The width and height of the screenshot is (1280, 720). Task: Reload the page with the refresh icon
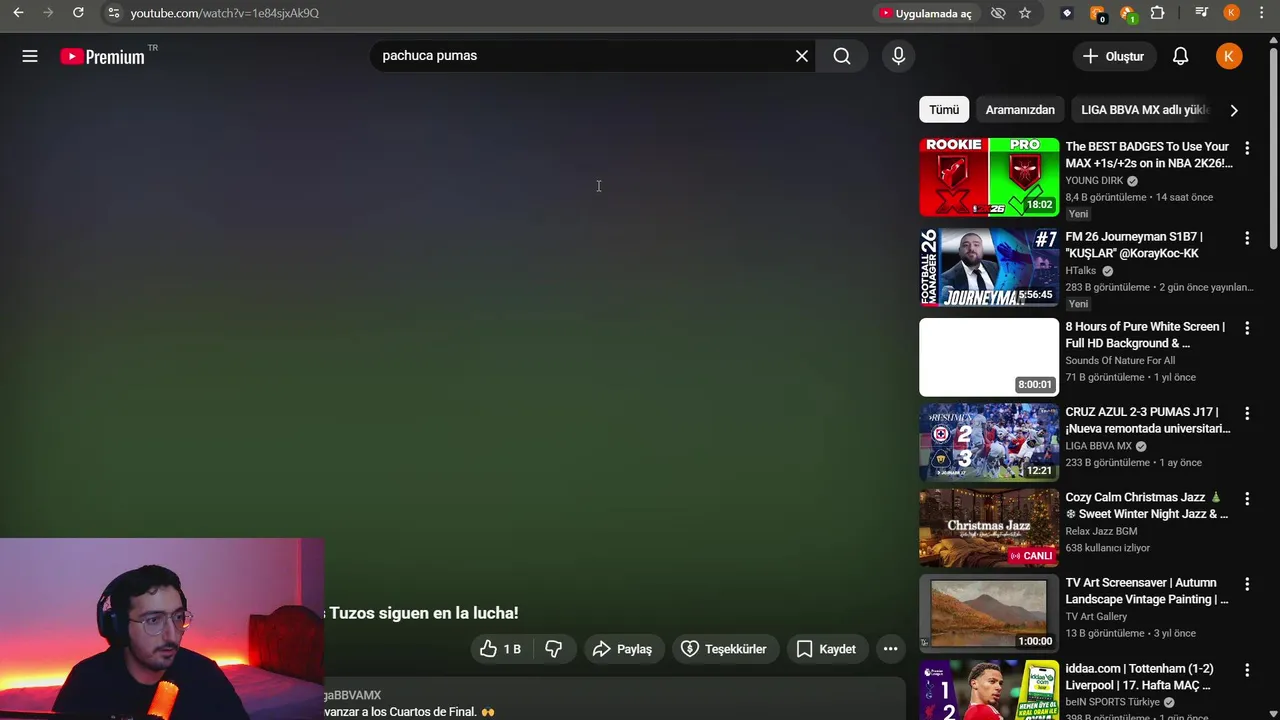point(78,13)
